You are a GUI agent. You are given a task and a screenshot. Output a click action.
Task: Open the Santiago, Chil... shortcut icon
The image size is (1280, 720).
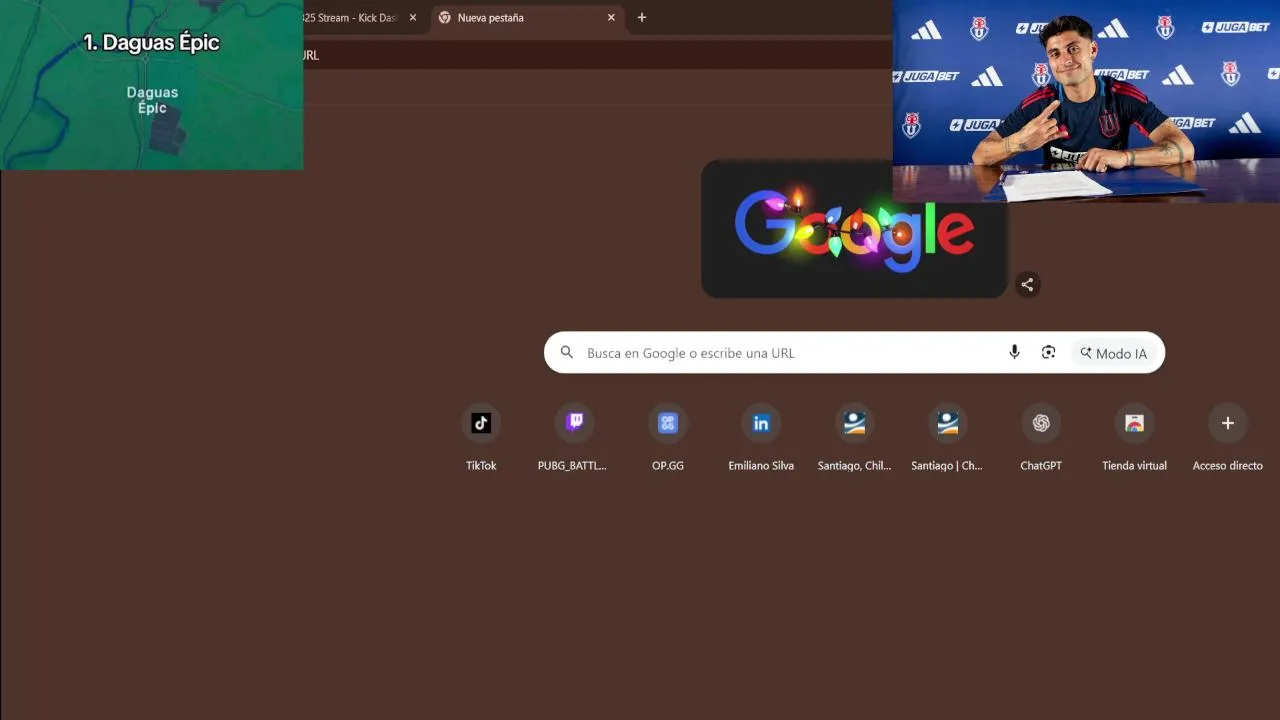click(854, 423)
